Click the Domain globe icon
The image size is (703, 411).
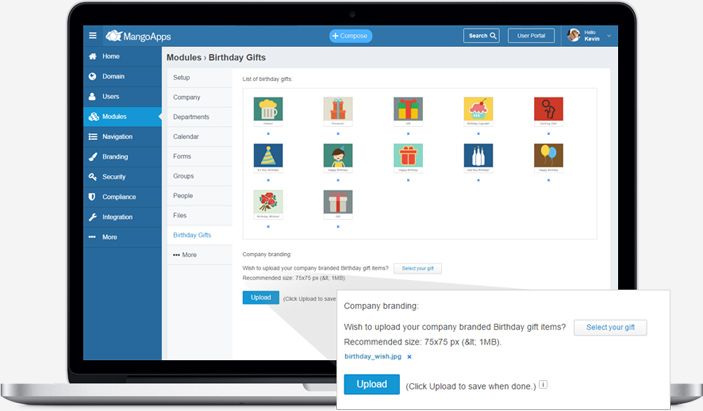92,76
